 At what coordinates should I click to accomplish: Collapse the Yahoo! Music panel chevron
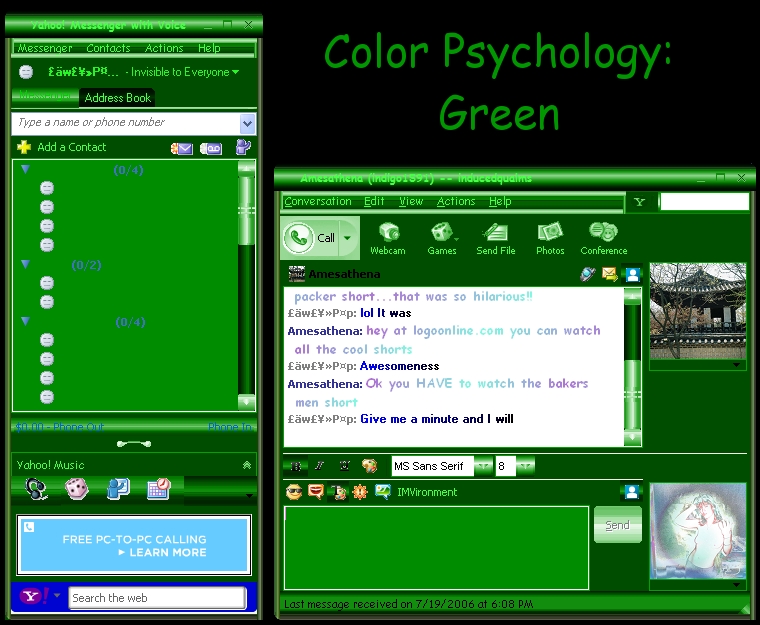tap(247, 465)
